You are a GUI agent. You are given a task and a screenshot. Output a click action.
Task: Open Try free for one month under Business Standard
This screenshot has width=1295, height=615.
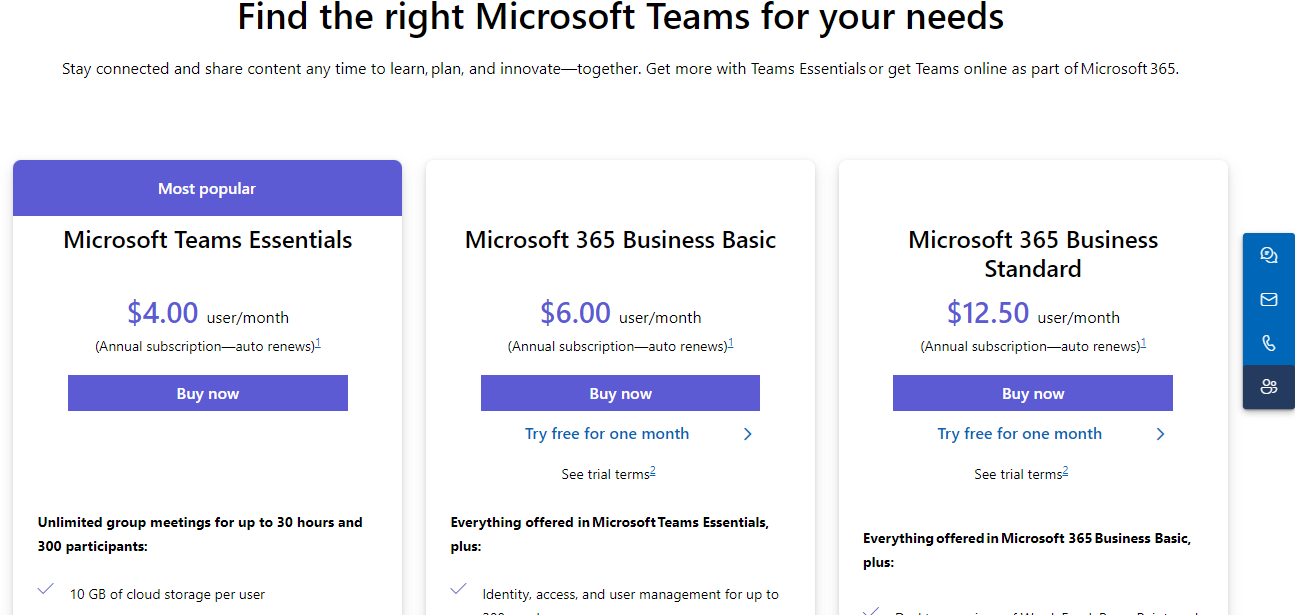point(1019,433)
